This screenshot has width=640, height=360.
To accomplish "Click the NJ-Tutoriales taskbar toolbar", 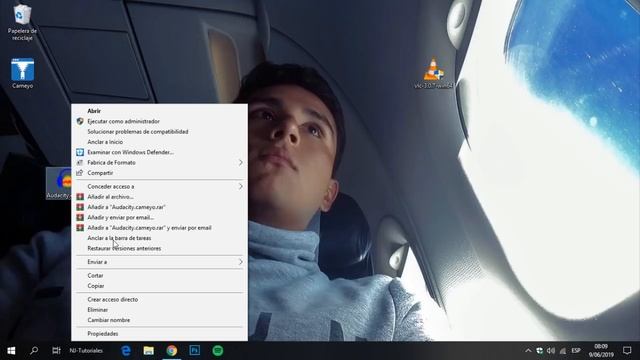I will coord(86,351).
